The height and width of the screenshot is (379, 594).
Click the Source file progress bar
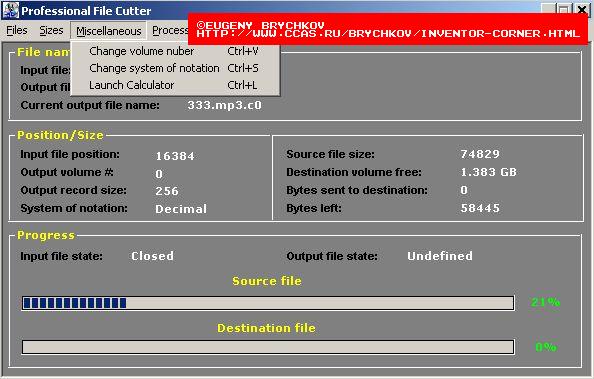(x=268, y=303)
